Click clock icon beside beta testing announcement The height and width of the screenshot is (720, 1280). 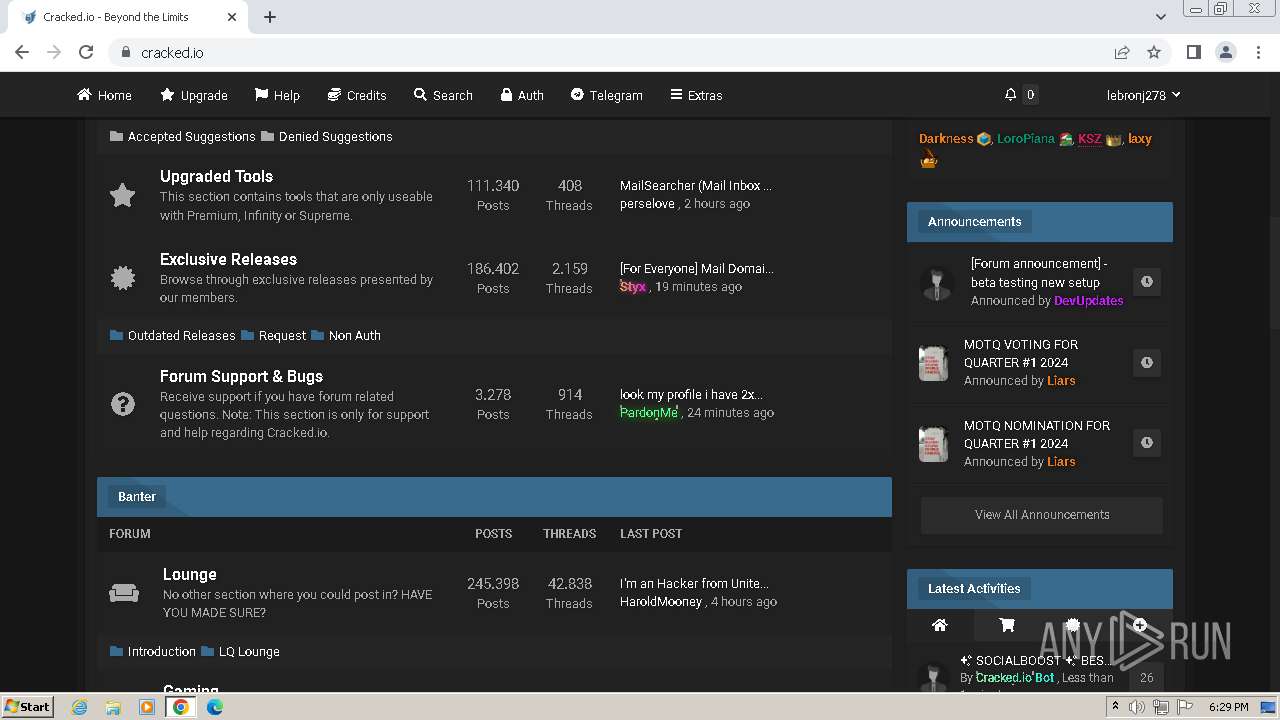coord(1147,282)
